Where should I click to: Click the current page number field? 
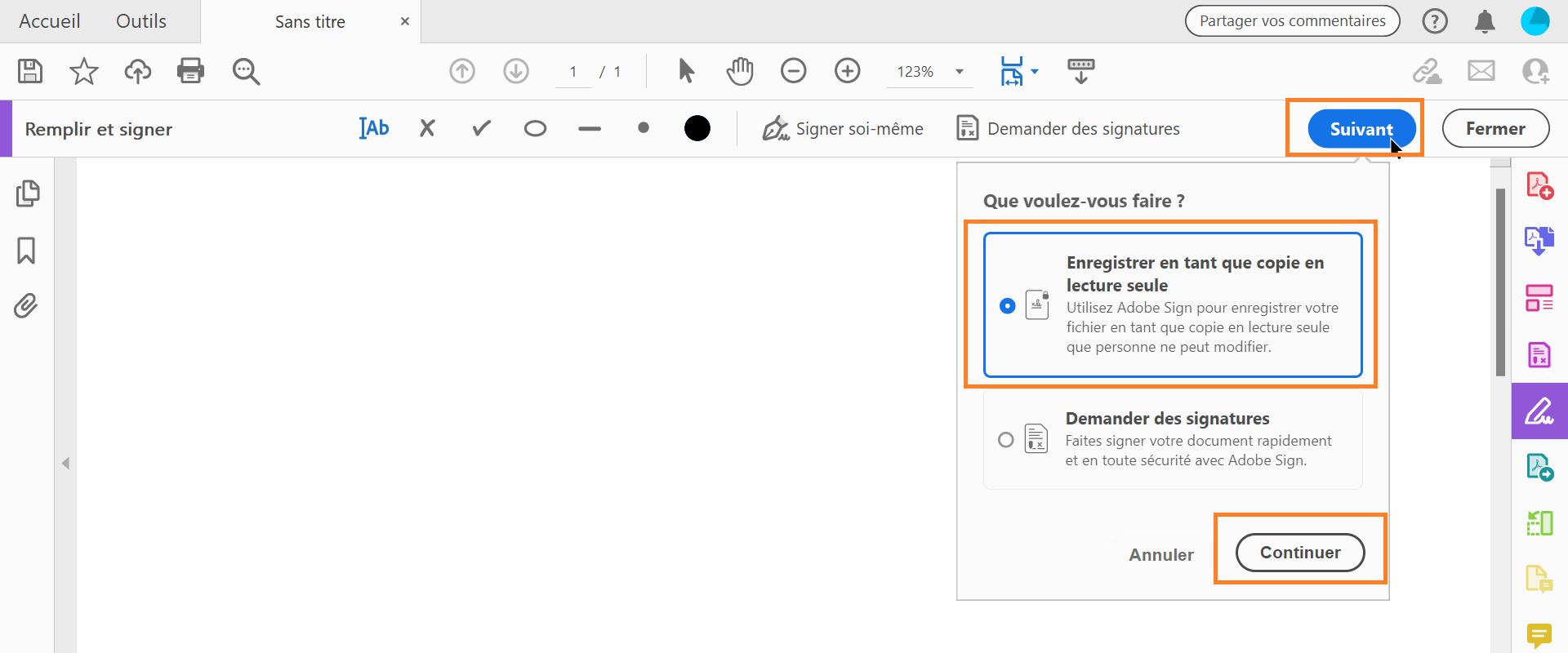tap(573, 72)
